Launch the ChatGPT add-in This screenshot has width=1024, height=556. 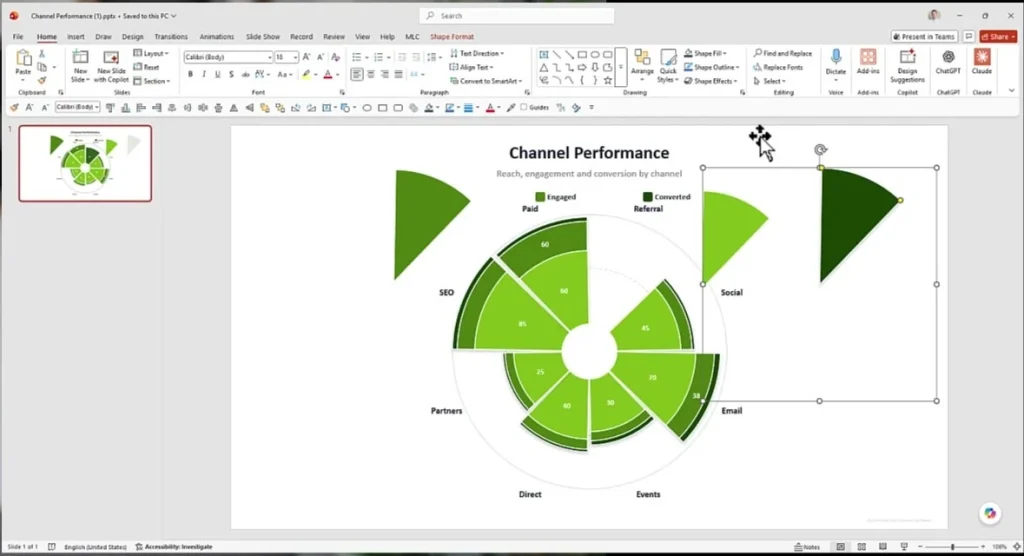pyautogui.click(x=948, y=61)
